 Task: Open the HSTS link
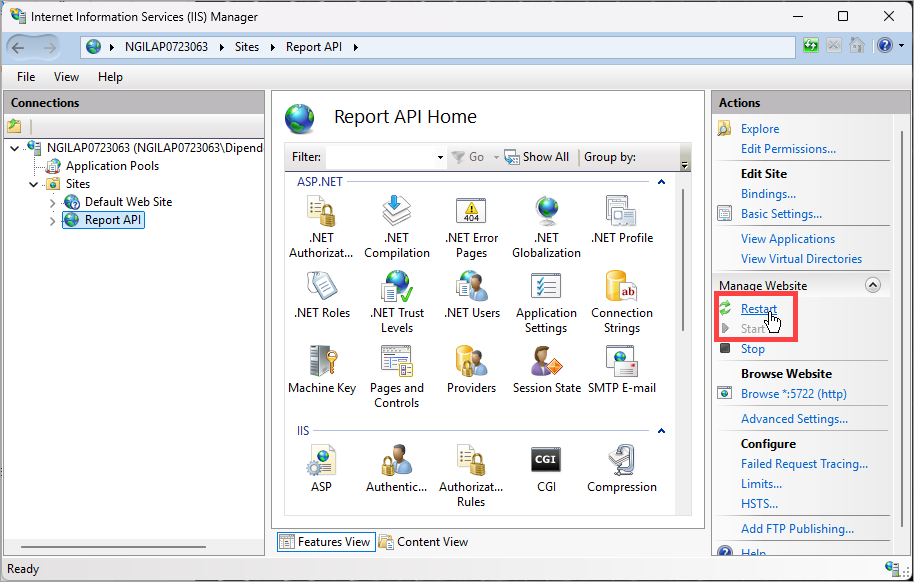pyautogui.click(x=759, y=503)
